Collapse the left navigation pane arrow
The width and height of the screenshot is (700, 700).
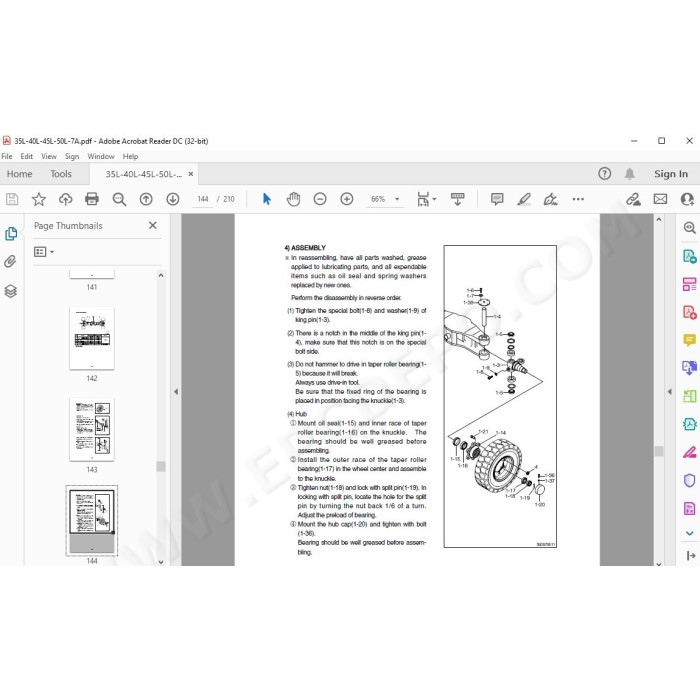pos(176,392)
